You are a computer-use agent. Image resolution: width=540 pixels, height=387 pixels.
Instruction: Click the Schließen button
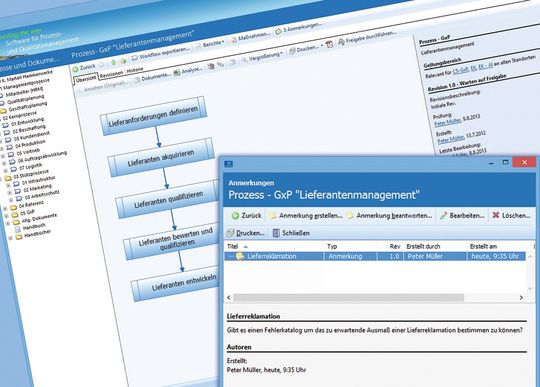[x=291, y=233]
